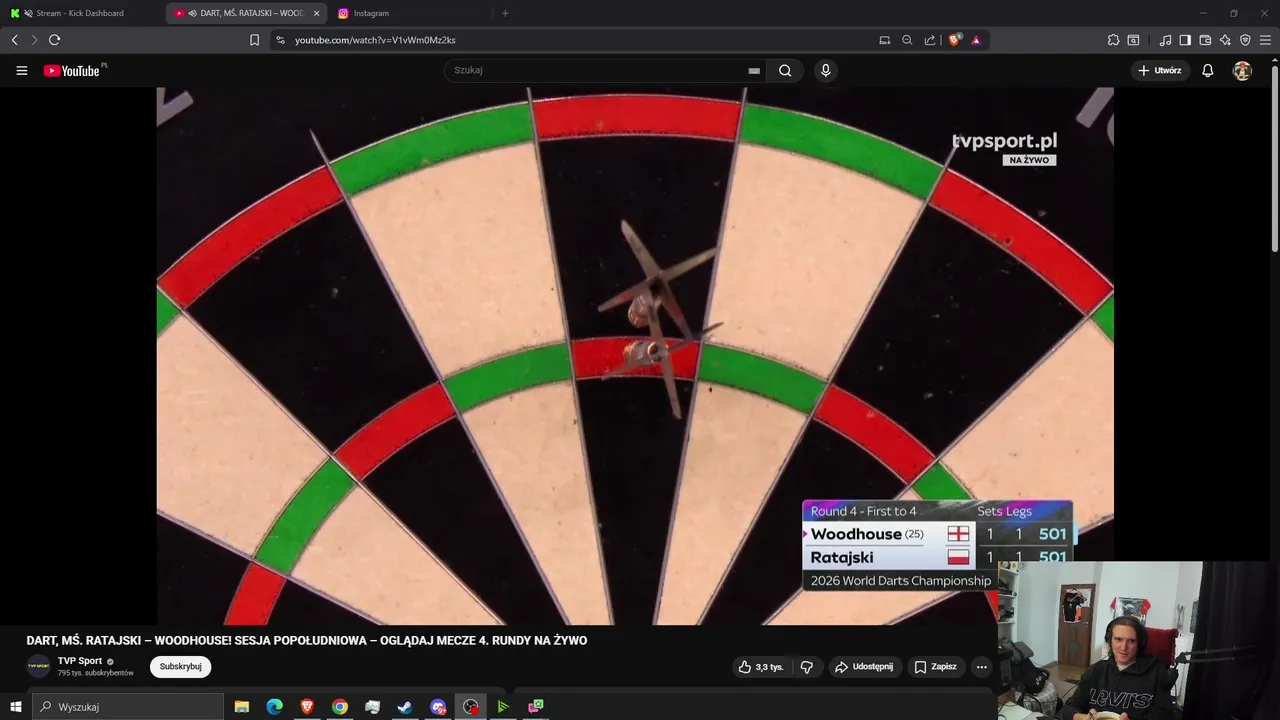Switch to the Stream - Kick Dashboard tab

(80, 13)
